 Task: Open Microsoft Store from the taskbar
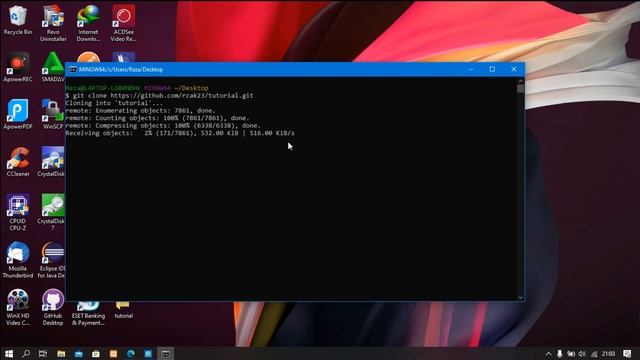point(96,353)
